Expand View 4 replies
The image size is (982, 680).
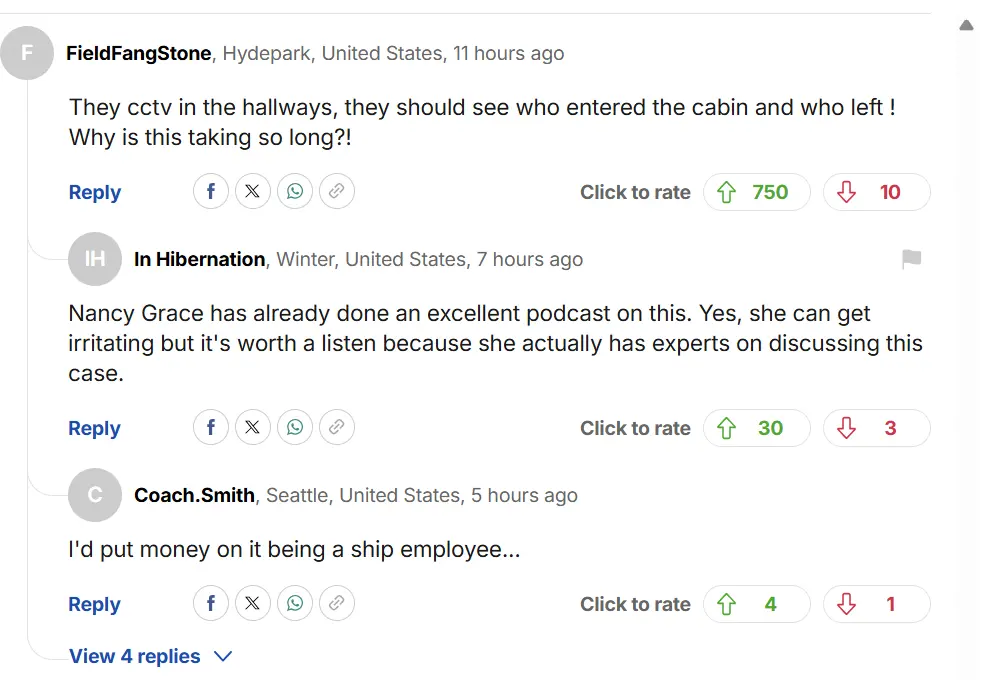click(x=150, y=656)
